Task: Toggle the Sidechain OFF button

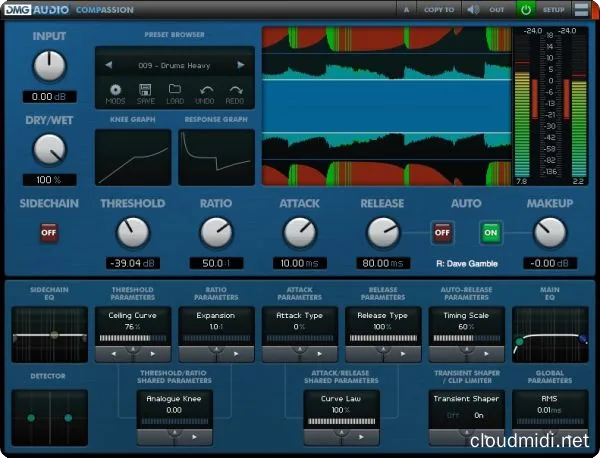Action: (49, 233)
